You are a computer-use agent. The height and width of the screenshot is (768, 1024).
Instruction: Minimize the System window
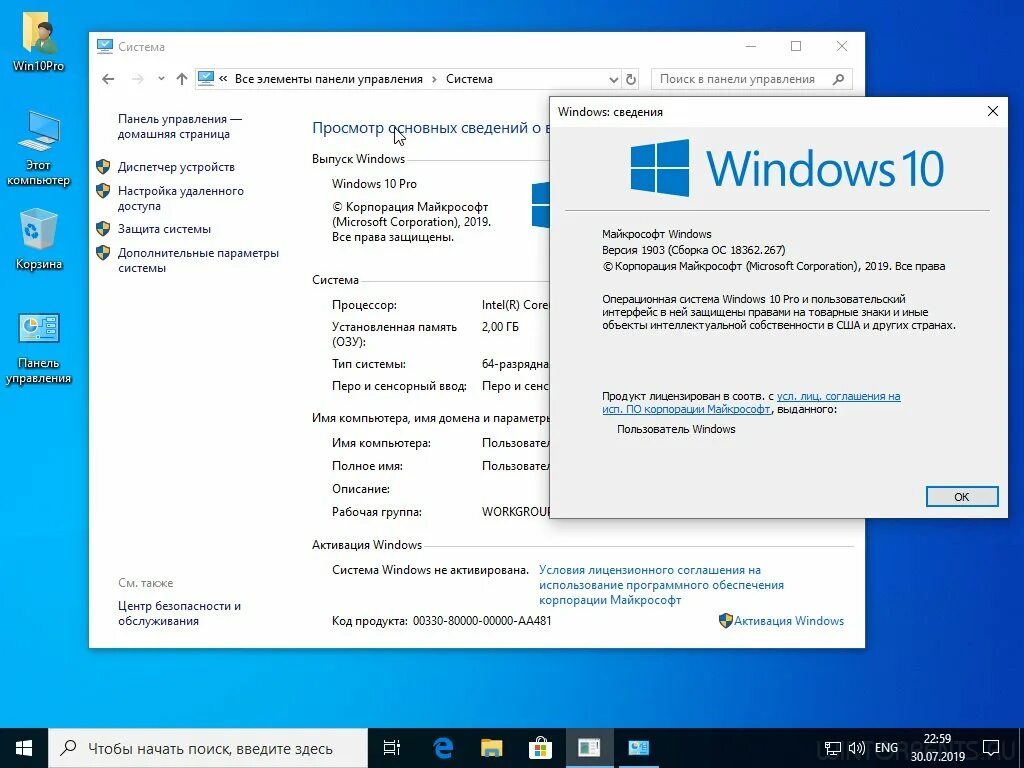click(751, 46)
